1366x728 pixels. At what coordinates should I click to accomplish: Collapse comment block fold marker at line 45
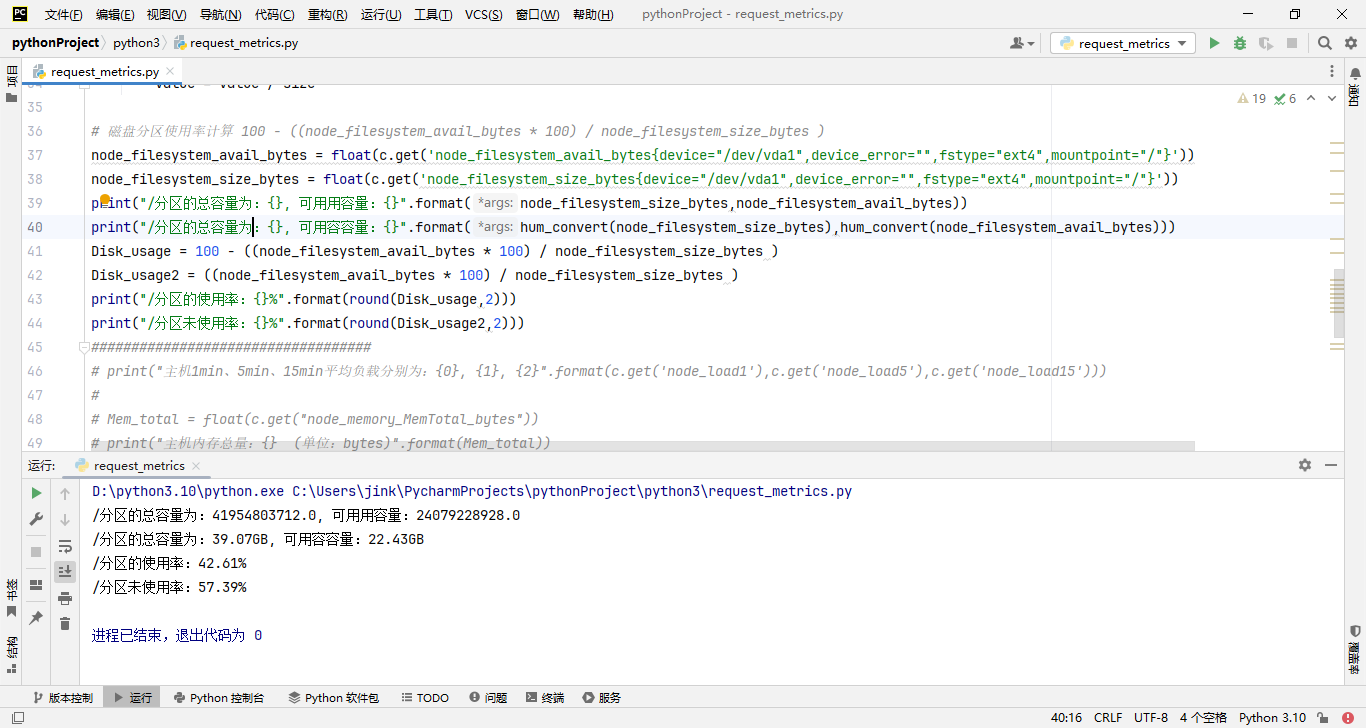(84, 347)
